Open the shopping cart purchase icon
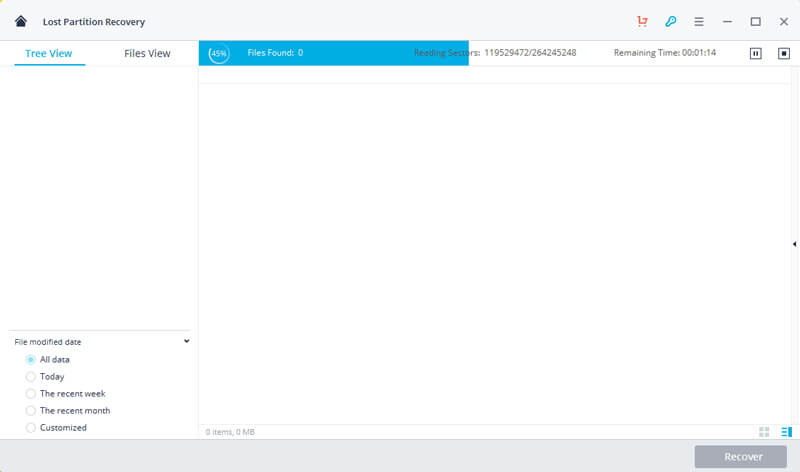This screenshot has width=800, height=472. (x=642, y=21)
